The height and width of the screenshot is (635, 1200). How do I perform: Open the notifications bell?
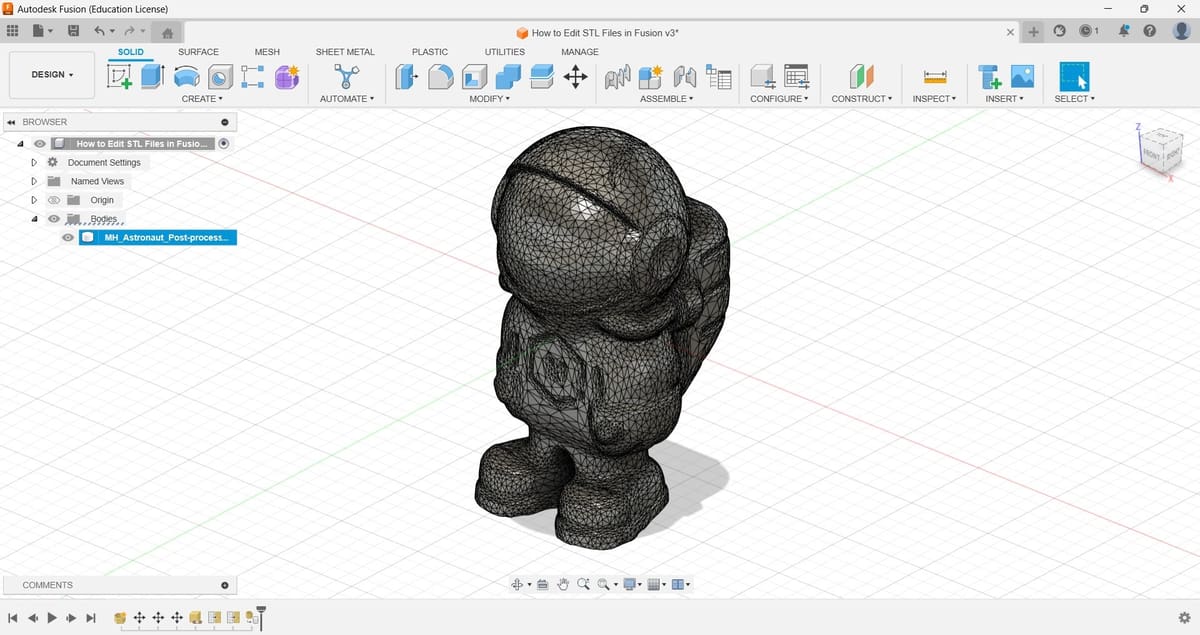click(1123, 31)
